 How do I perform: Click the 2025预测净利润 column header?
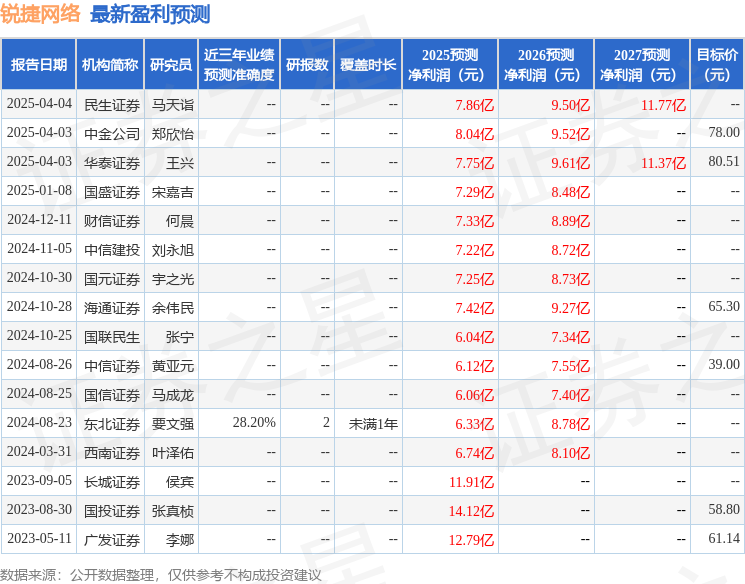pyautogui.click(x=450, y=64)
